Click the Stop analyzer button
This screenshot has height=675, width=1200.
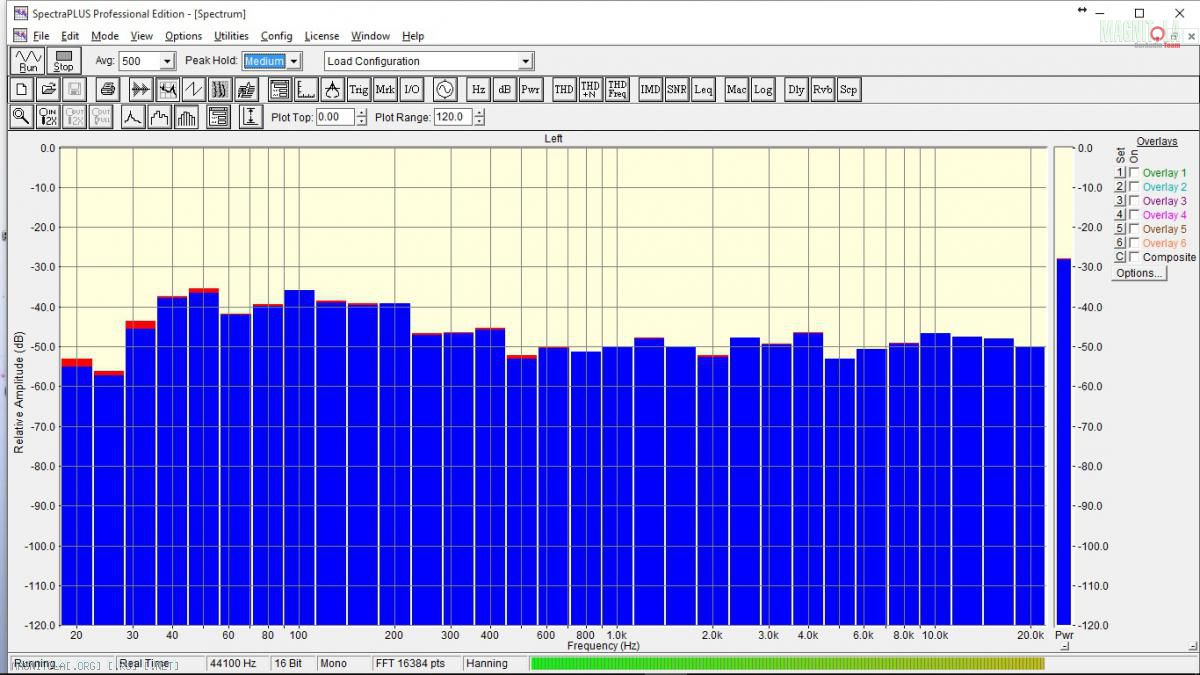tap(63, 61)
